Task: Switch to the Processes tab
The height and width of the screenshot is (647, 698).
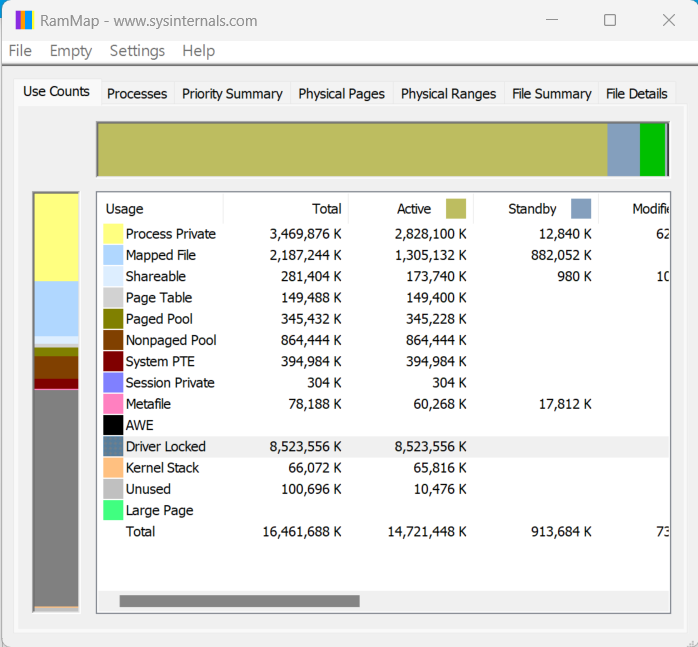Action: 137,94
